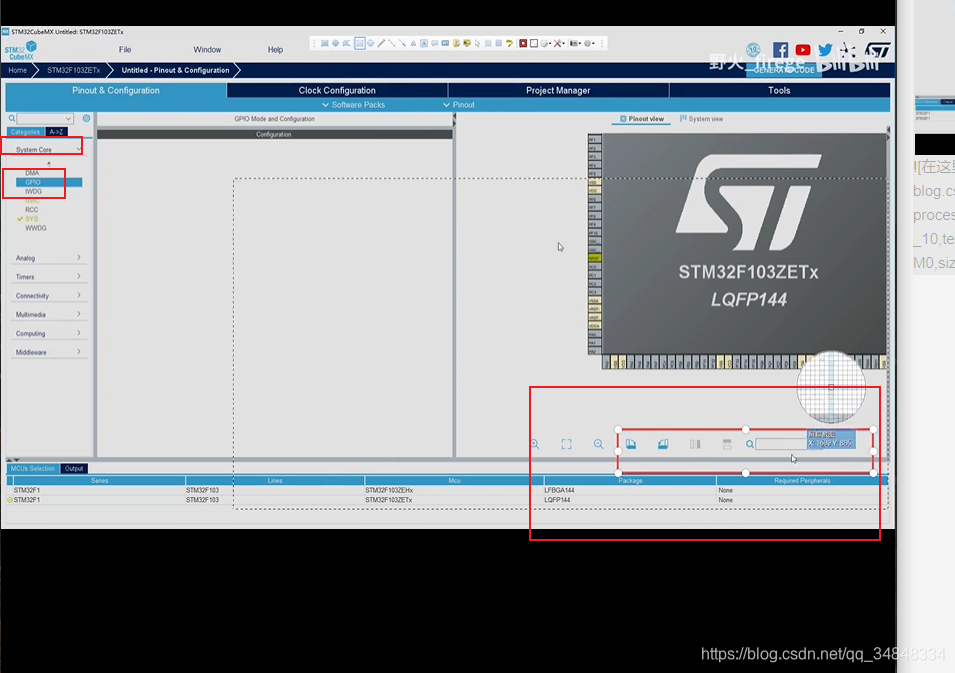This screenshot has width=955, height=673.
Task: Click the red record button icon
Action: tap(523, 43)
